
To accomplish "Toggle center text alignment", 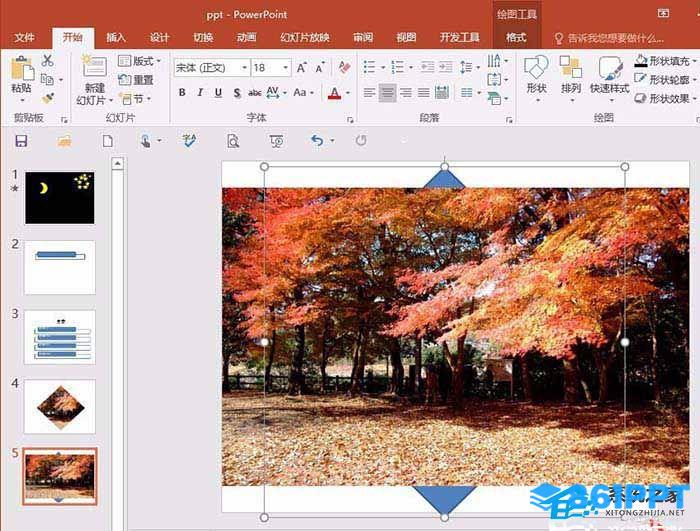I will coord(388,93).
